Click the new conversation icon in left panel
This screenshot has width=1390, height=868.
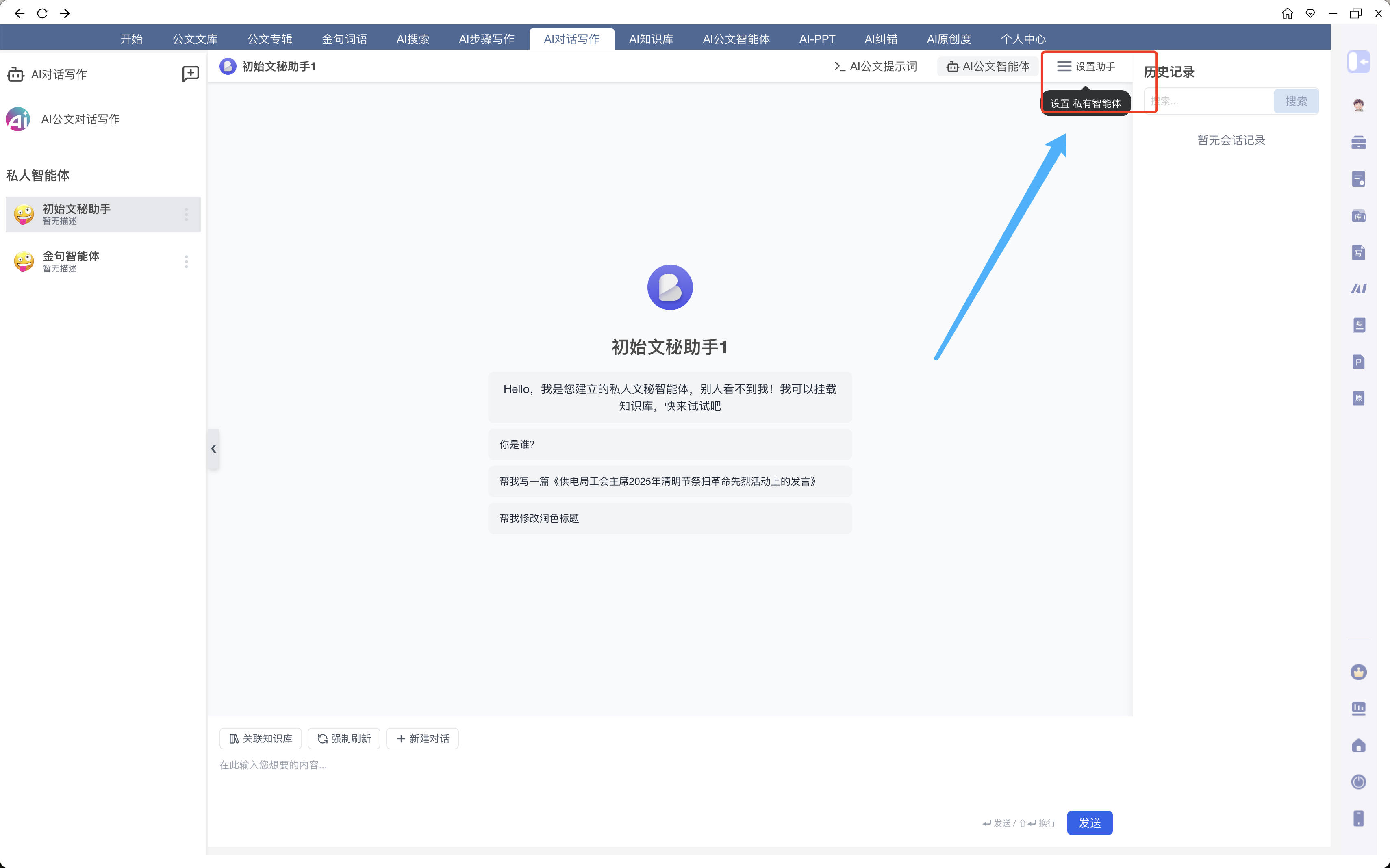click(x=190, y=74)
